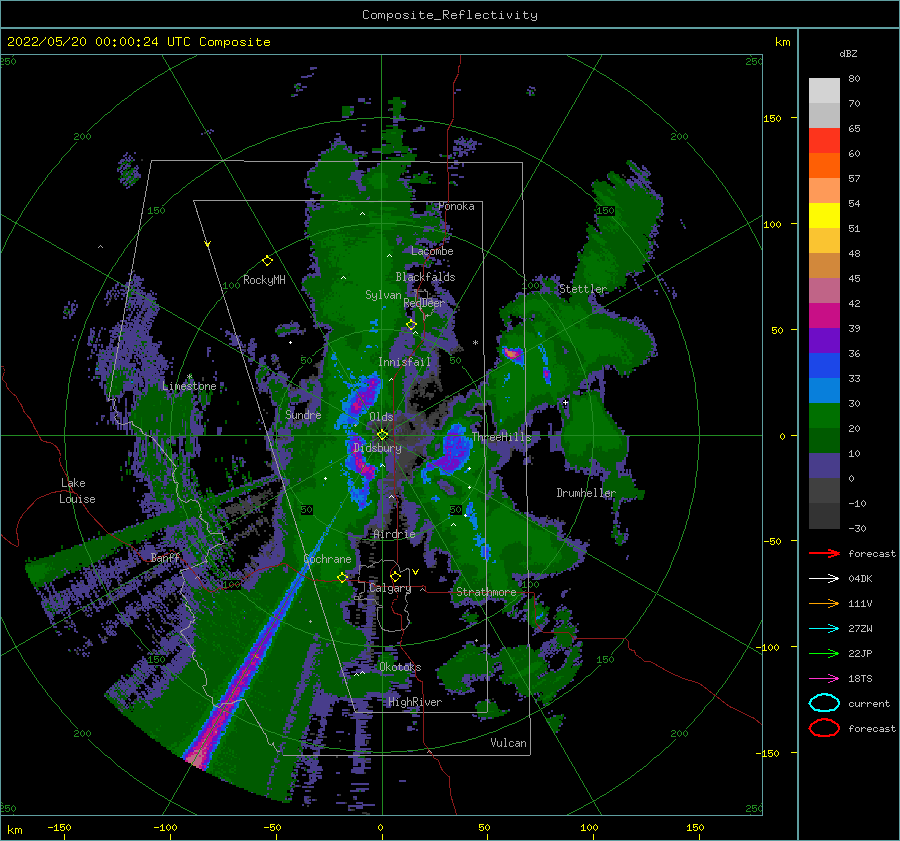Click the Composite_Reflectivity title
Screen dimensions: 900x841
click(x=449, y=15)
